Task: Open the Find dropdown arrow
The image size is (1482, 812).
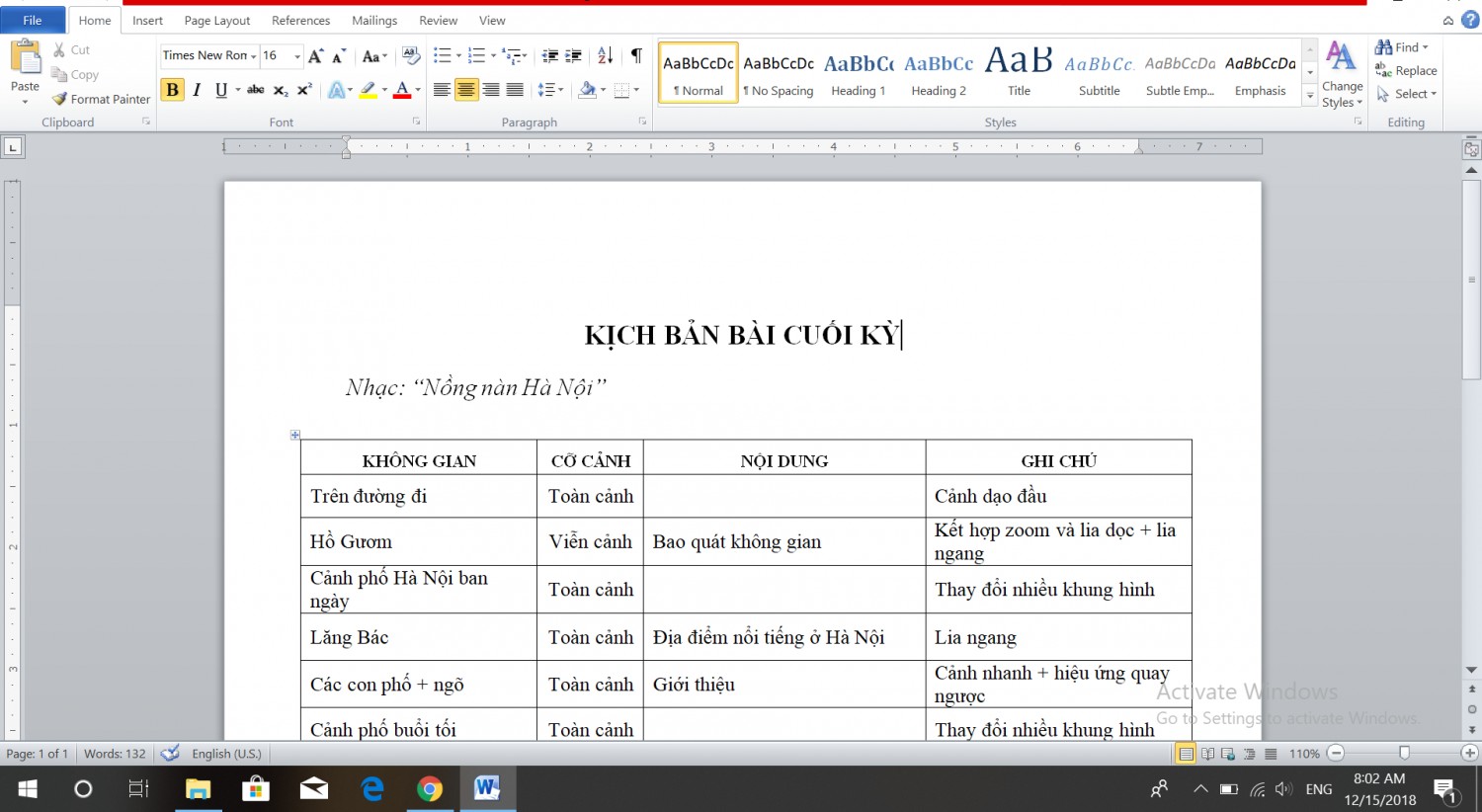Action: coord(1426,47)
